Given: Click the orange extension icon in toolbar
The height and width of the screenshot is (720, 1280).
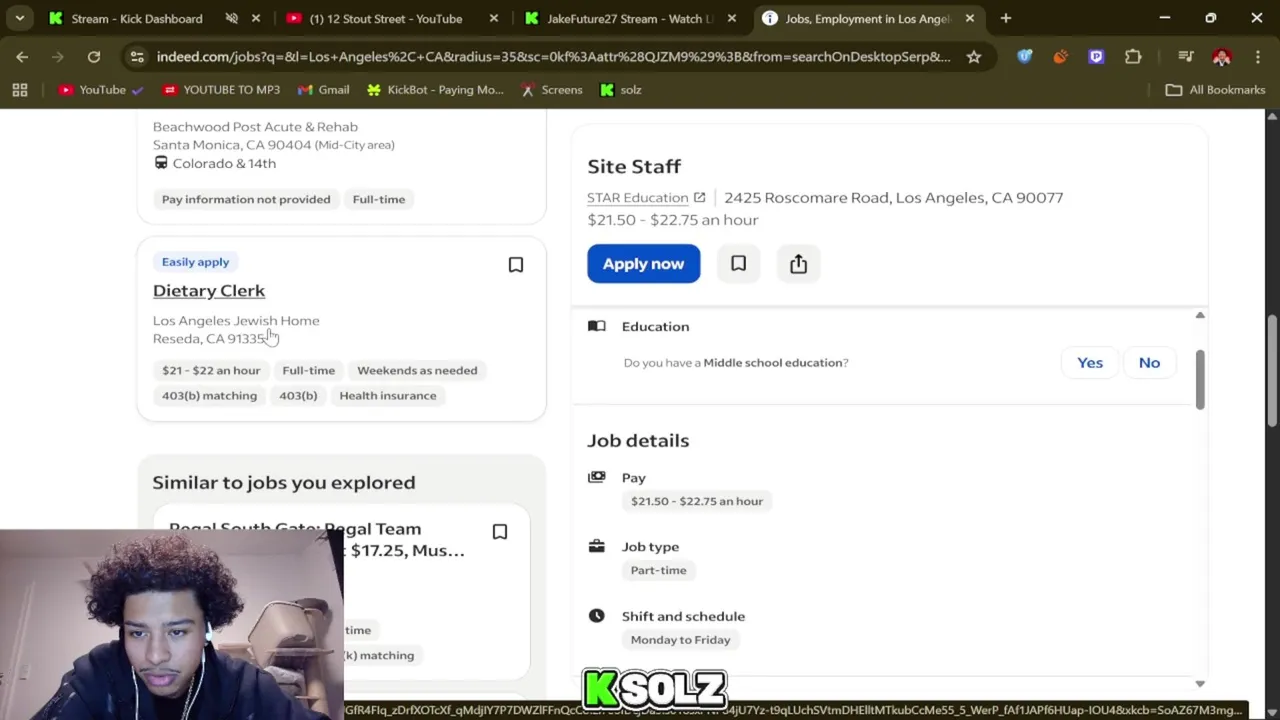Looking at the screenshot, I should (x=1061, y=57).
